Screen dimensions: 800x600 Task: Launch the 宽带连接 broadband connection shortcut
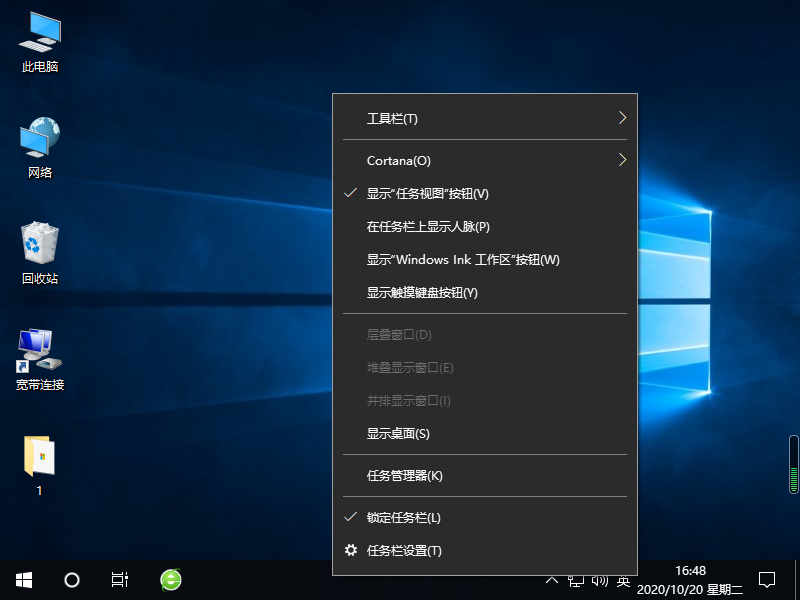point(40,355)
